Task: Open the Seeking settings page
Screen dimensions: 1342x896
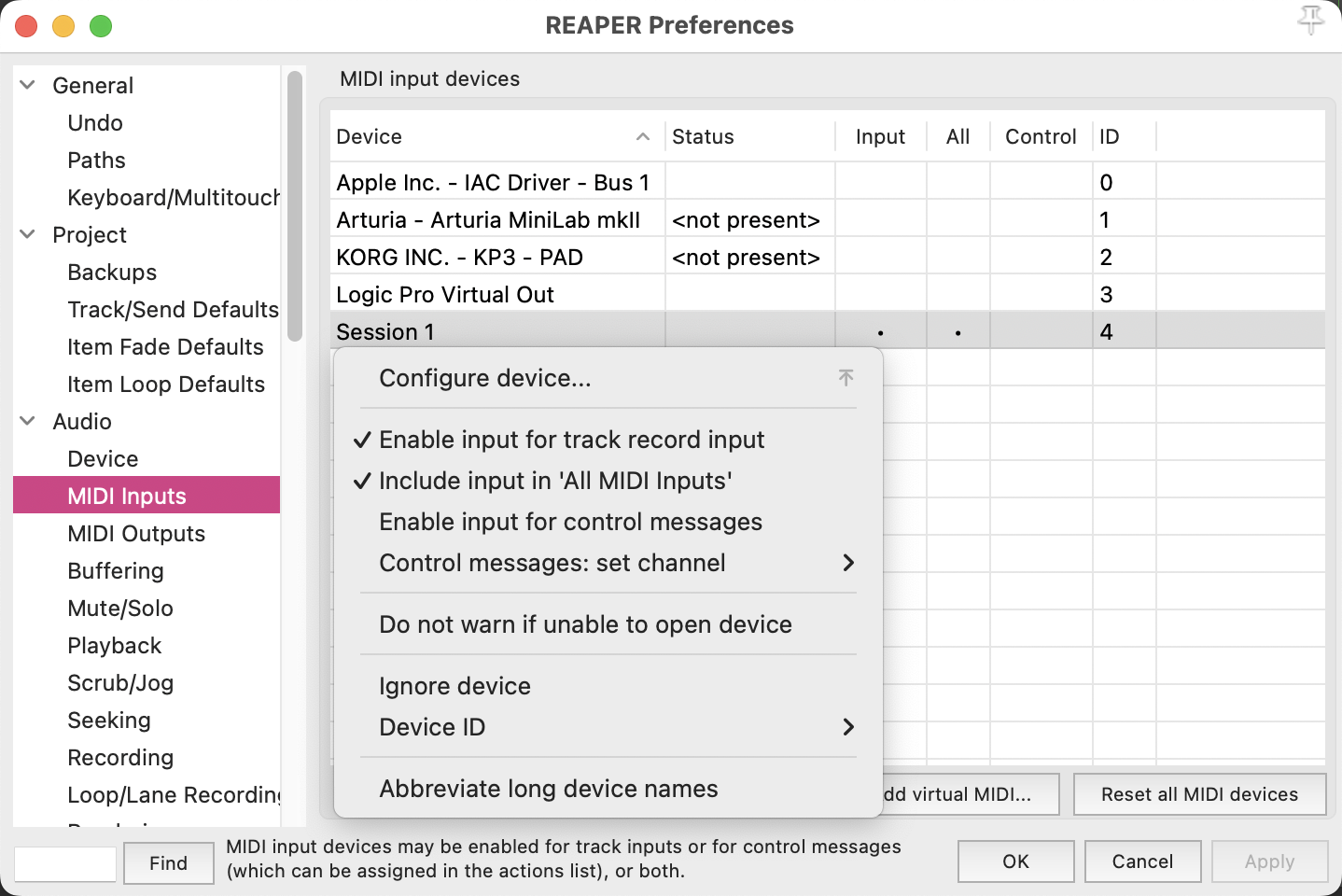Action: click(x=109, y=720)
